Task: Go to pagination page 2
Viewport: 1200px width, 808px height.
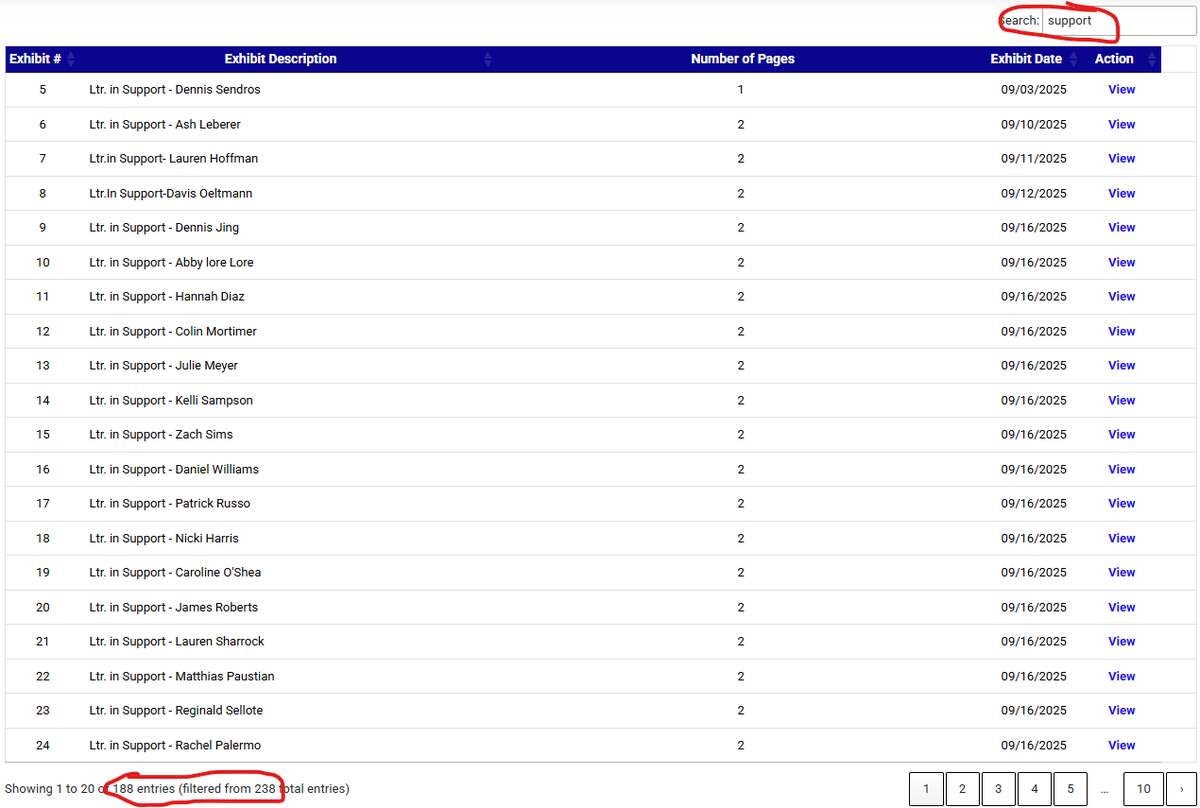Action: pyautogui.click(x=962, y=789)
